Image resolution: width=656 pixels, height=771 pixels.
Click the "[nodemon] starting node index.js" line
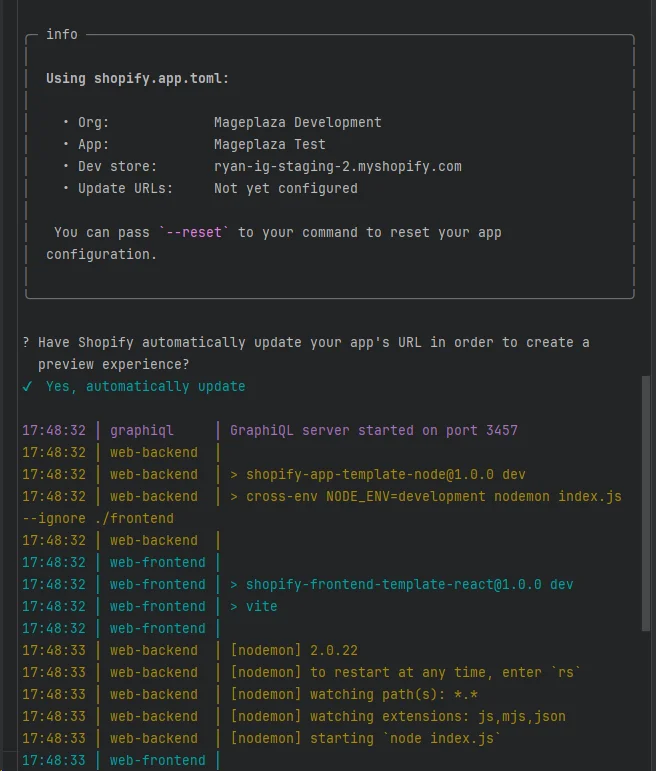point(365,738)
